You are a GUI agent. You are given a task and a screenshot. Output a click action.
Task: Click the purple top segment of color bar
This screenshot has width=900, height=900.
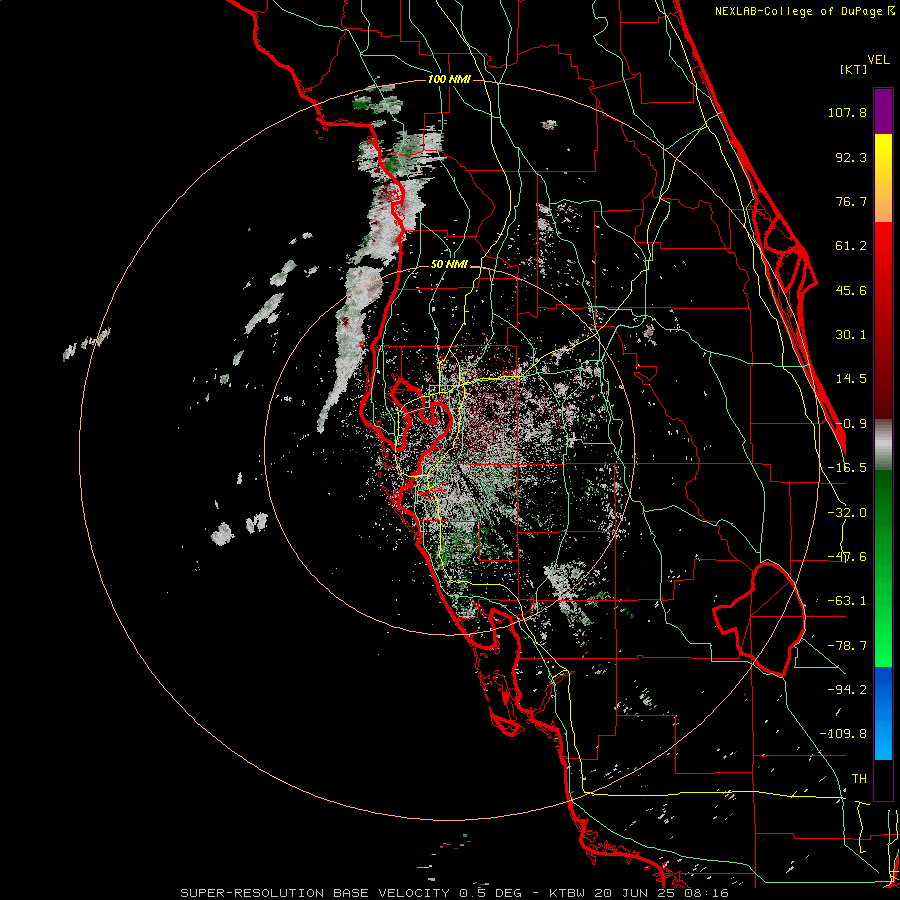883,111
